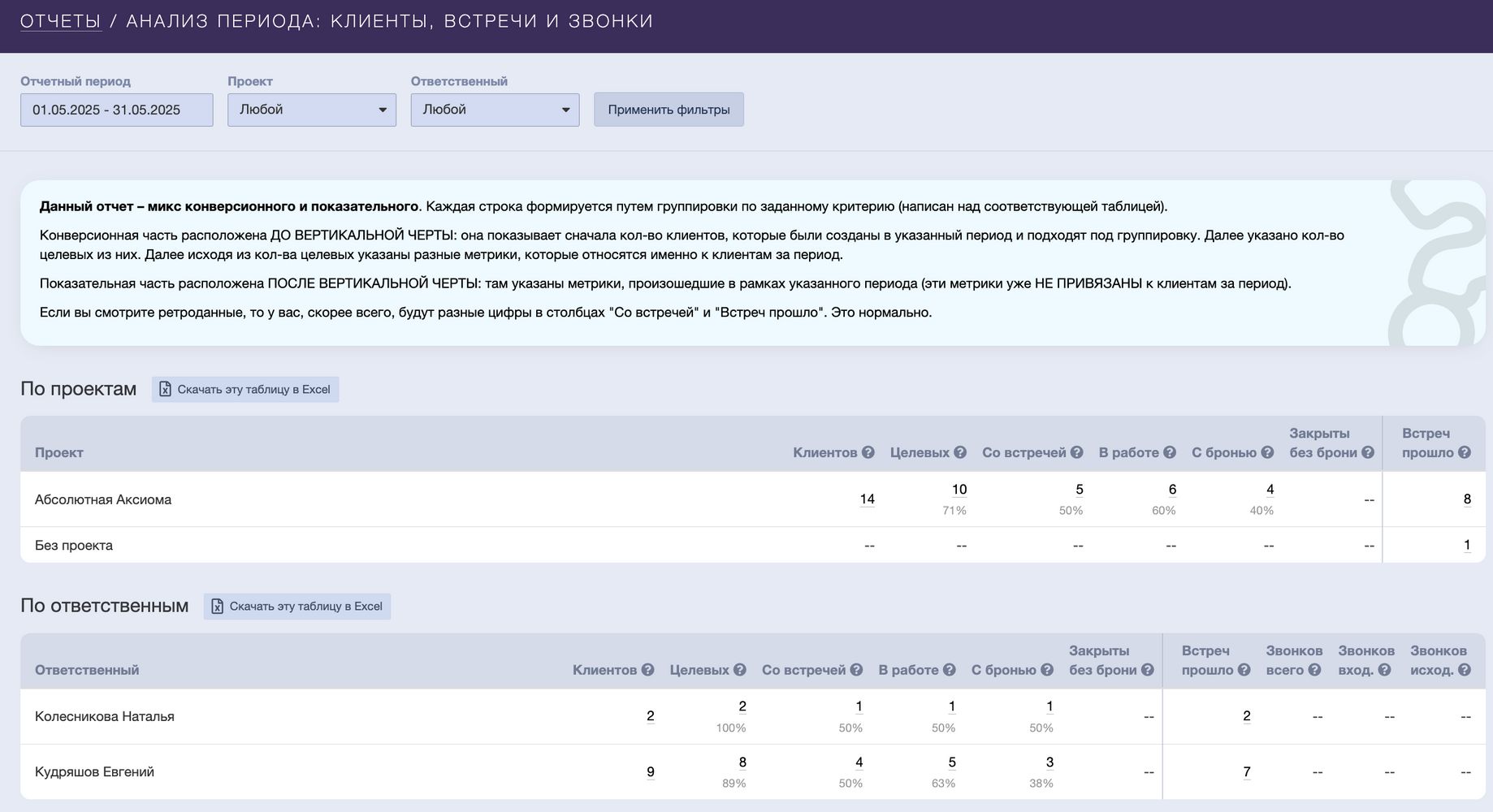Open clients count 9 for Кудряшов Евгений

pos(650,771)
